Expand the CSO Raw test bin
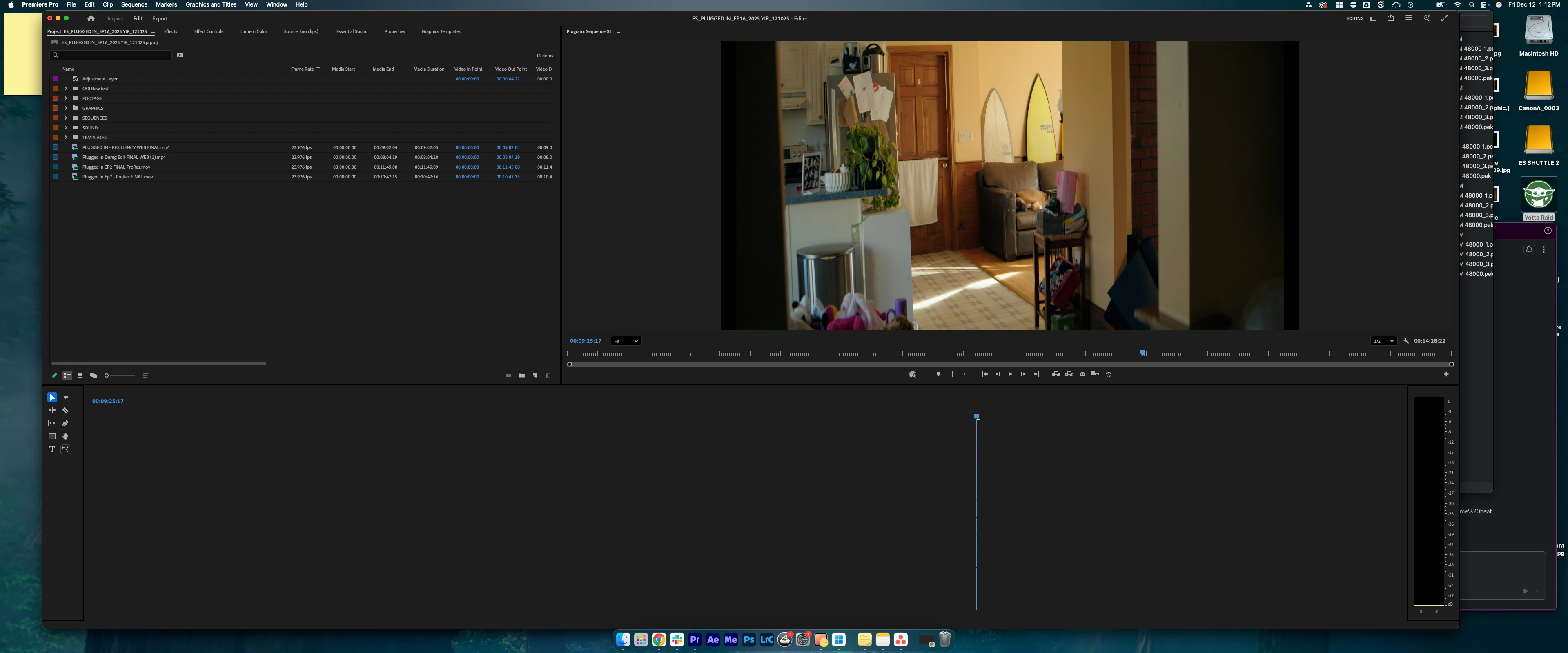This screenshot has height=653, width=1568. click(x=66, y=88)
